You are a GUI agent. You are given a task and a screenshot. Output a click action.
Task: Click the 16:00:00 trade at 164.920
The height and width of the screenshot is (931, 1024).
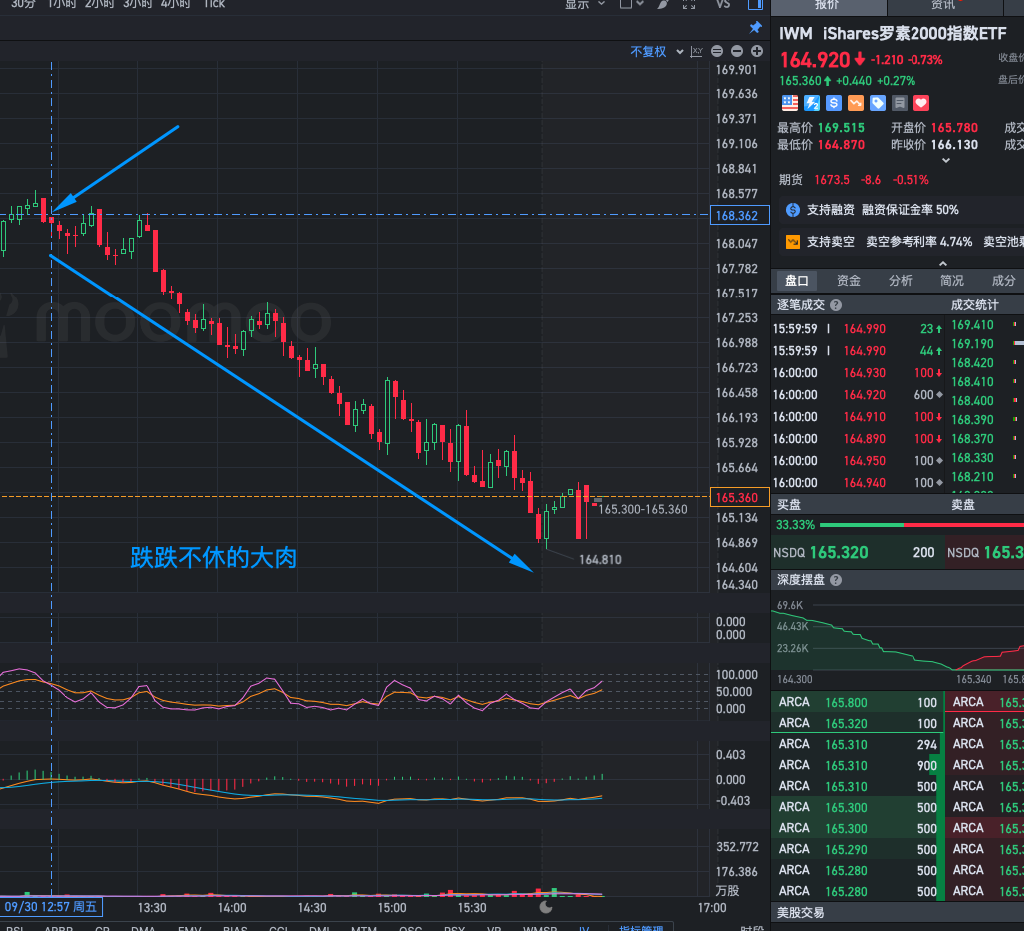(857, 395)
